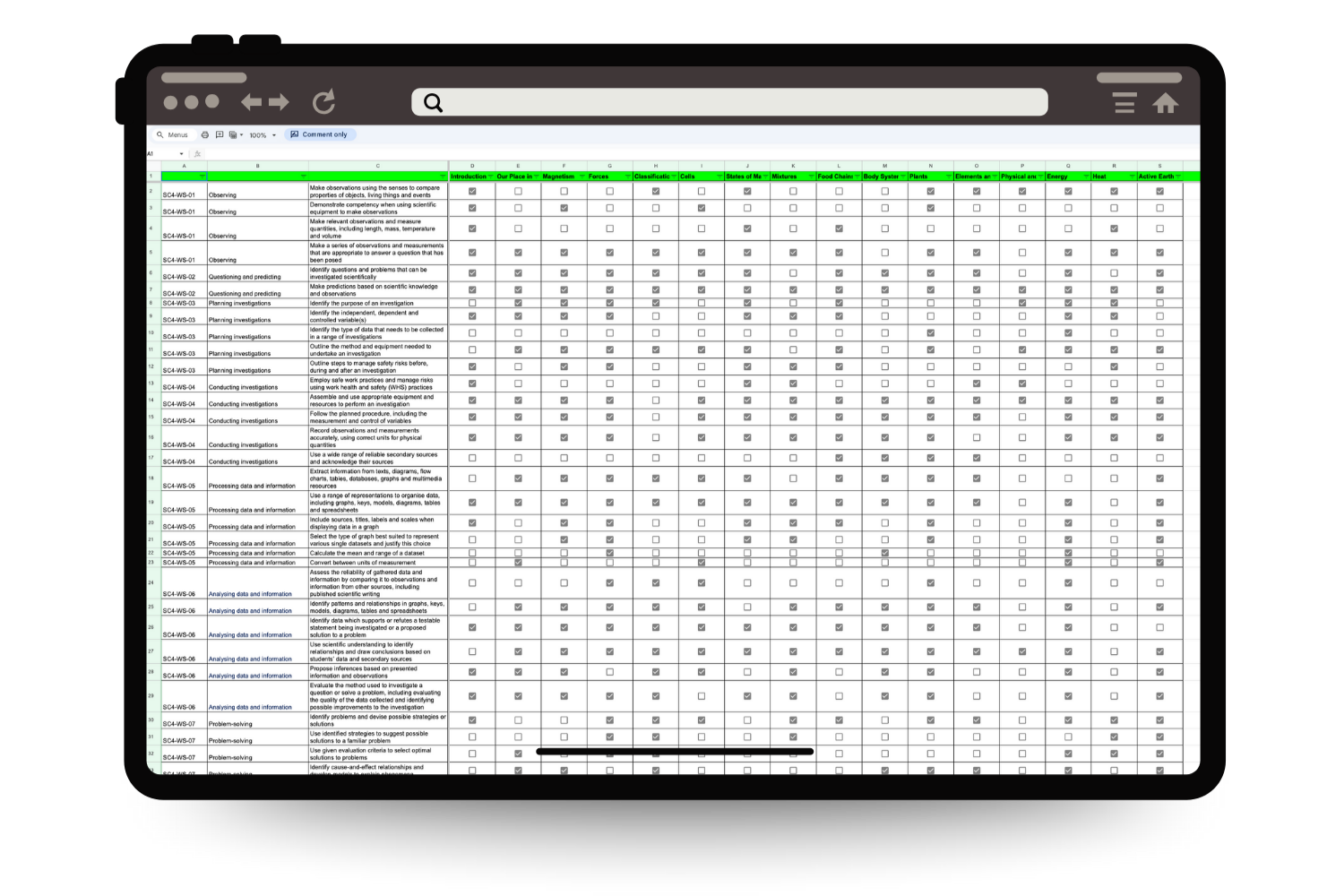Viewport: 1344px width, 896px height.
Task: Click the browser forward arrow
Action: pyautogui.click(x=280, y=102)
